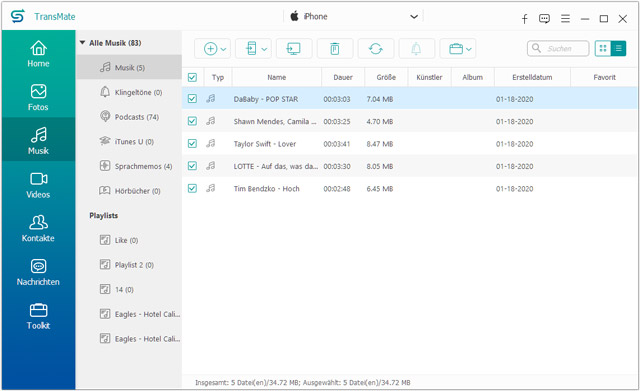Open Videos section
The image size is (640, 391).
[38, 185]
